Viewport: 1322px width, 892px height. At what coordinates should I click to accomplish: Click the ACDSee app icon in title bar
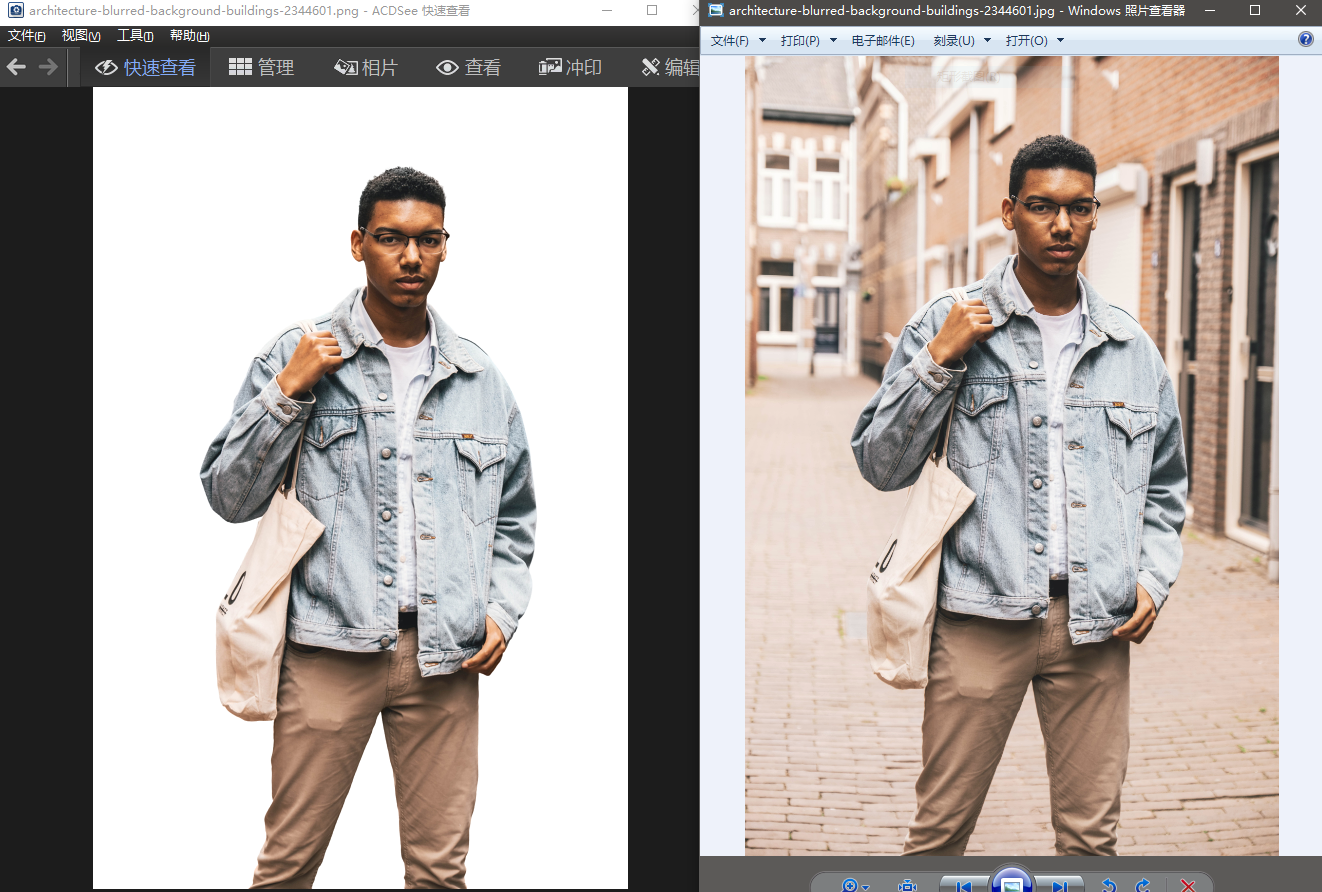(x=15, y=11)
